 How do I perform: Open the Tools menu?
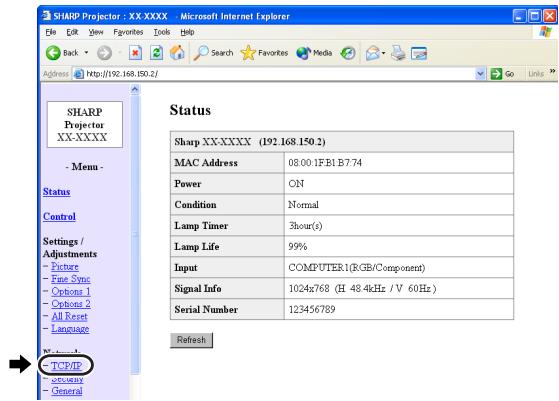[161, 32]
